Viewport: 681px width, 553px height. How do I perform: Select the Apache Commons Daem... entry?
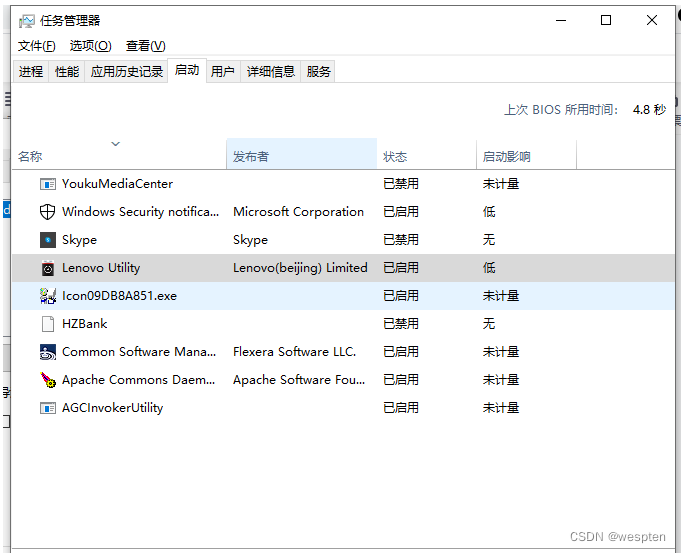[x=139, y=380]
